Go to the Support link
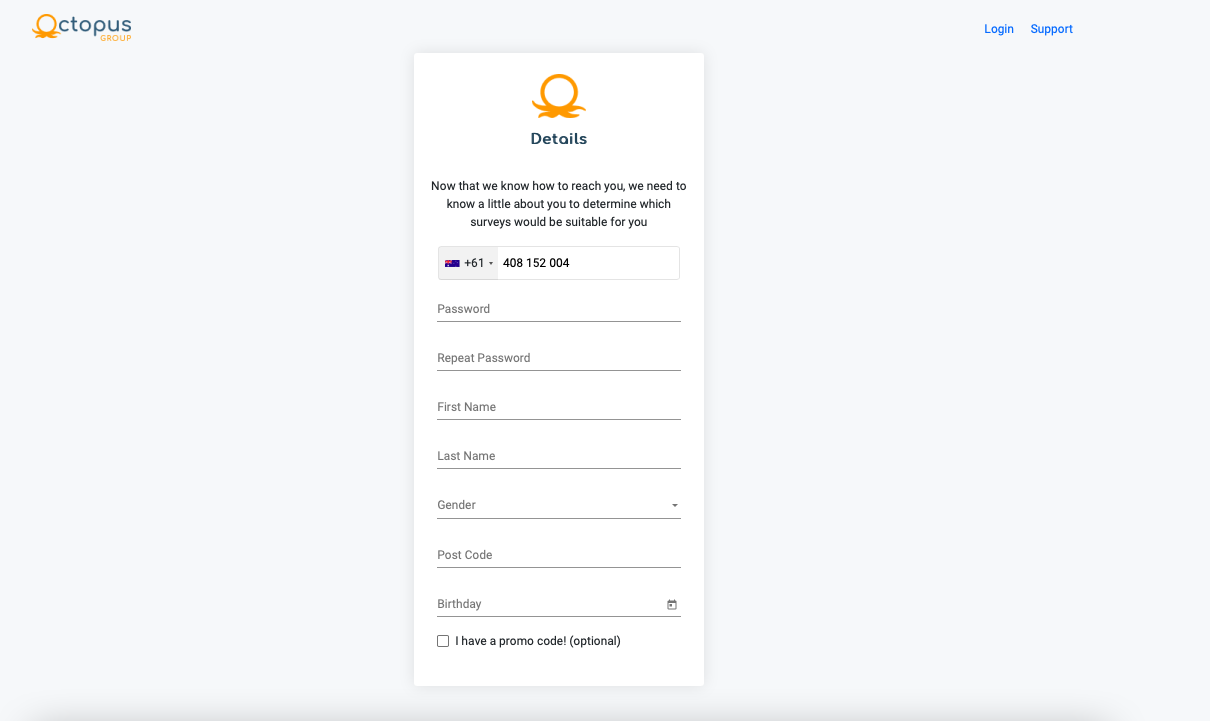The image size is (1210, 721). coord(1052,29)
